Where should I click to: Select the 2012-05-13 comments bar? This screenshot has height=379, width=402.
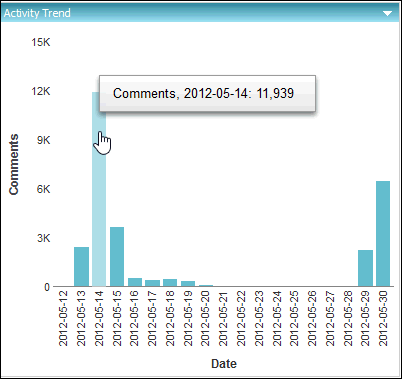[81, 267]
